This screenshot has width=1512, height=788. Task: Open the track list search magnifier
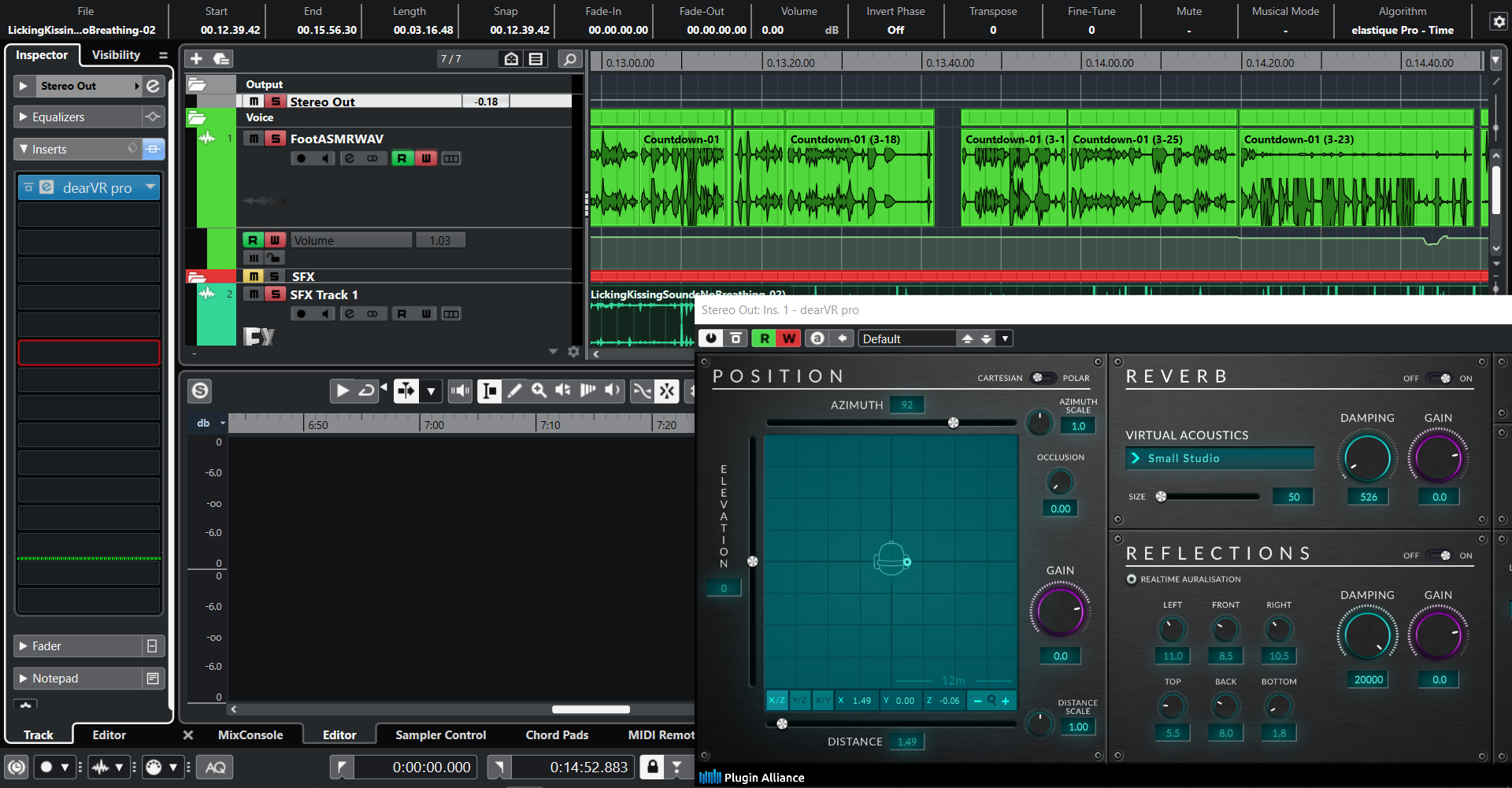point(569,59)
